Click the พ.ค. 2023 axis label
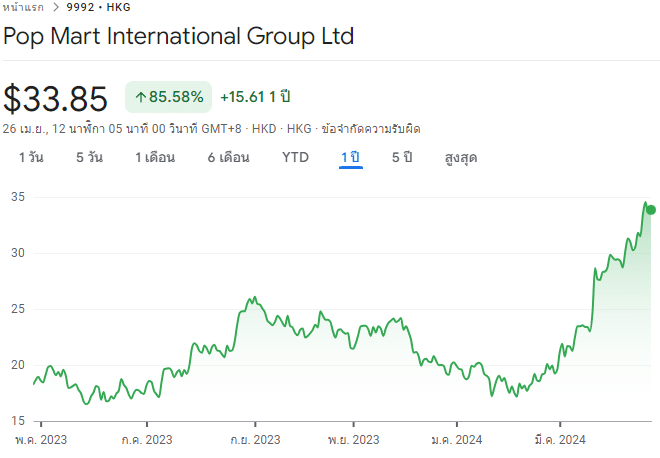 [41, 440]
